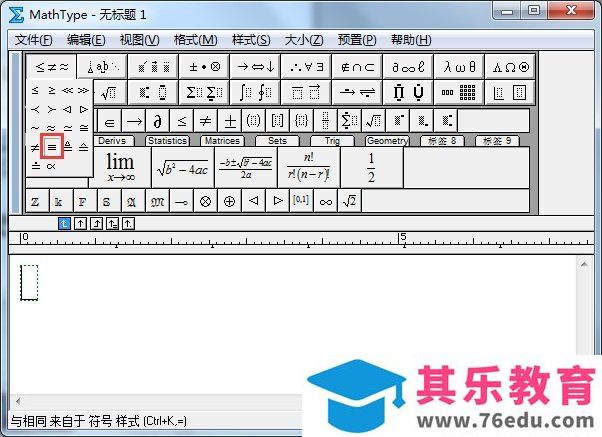Viewport: 602px width, 437px height.
Task: Insert the right arrow (→) from the small bar
Action: click(x=134, y=122)
